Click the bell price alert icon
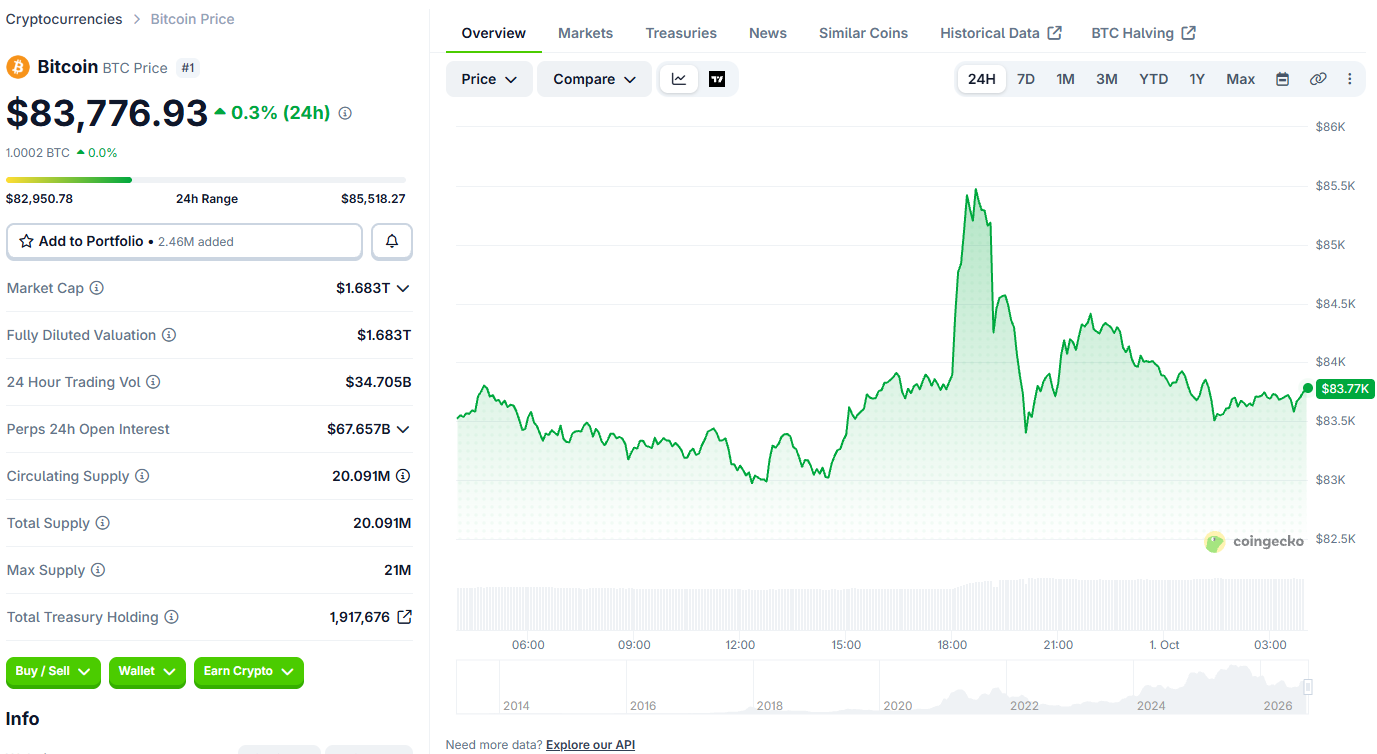This screenshot has height=754, width=1377. point(392,241)
